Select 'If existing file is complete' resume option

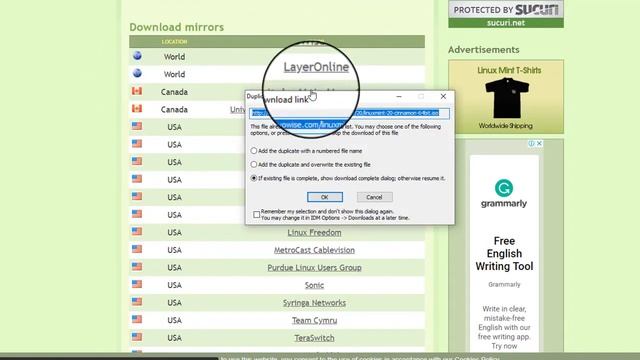click(x=254, y=178)
